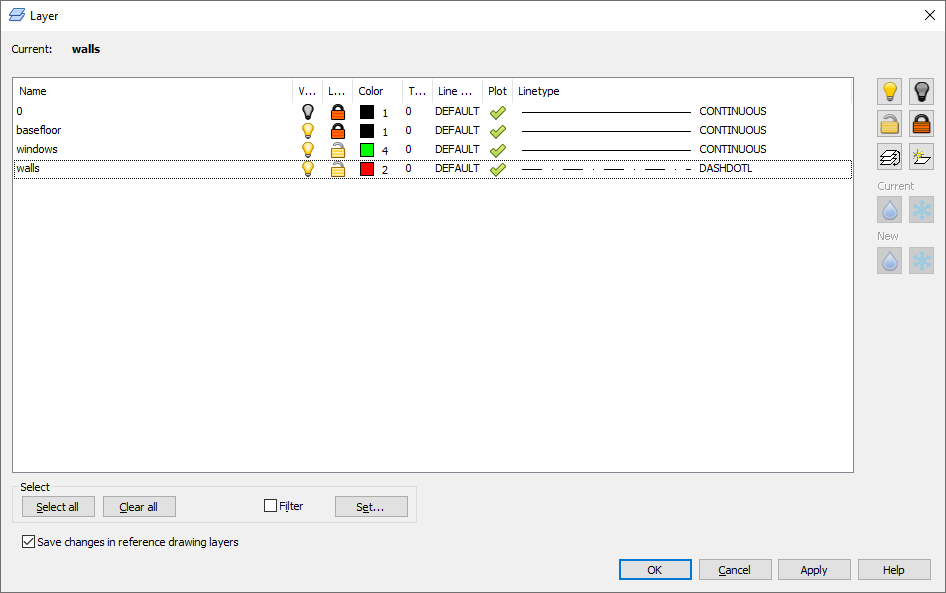Enable the Filter checkbox

(268, 506)
